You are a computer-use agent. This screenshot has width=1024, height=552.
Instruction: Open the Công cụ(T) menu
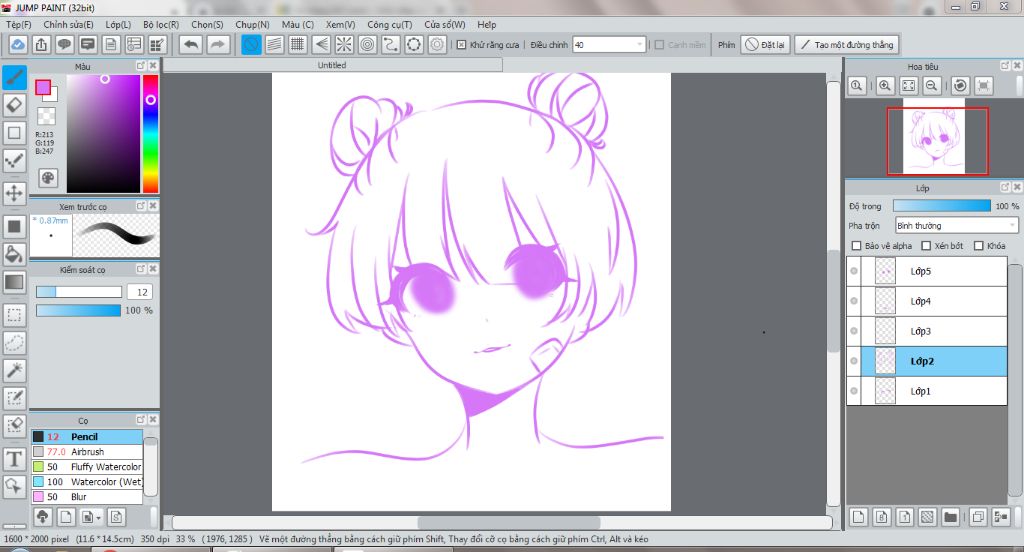[389, 25]
